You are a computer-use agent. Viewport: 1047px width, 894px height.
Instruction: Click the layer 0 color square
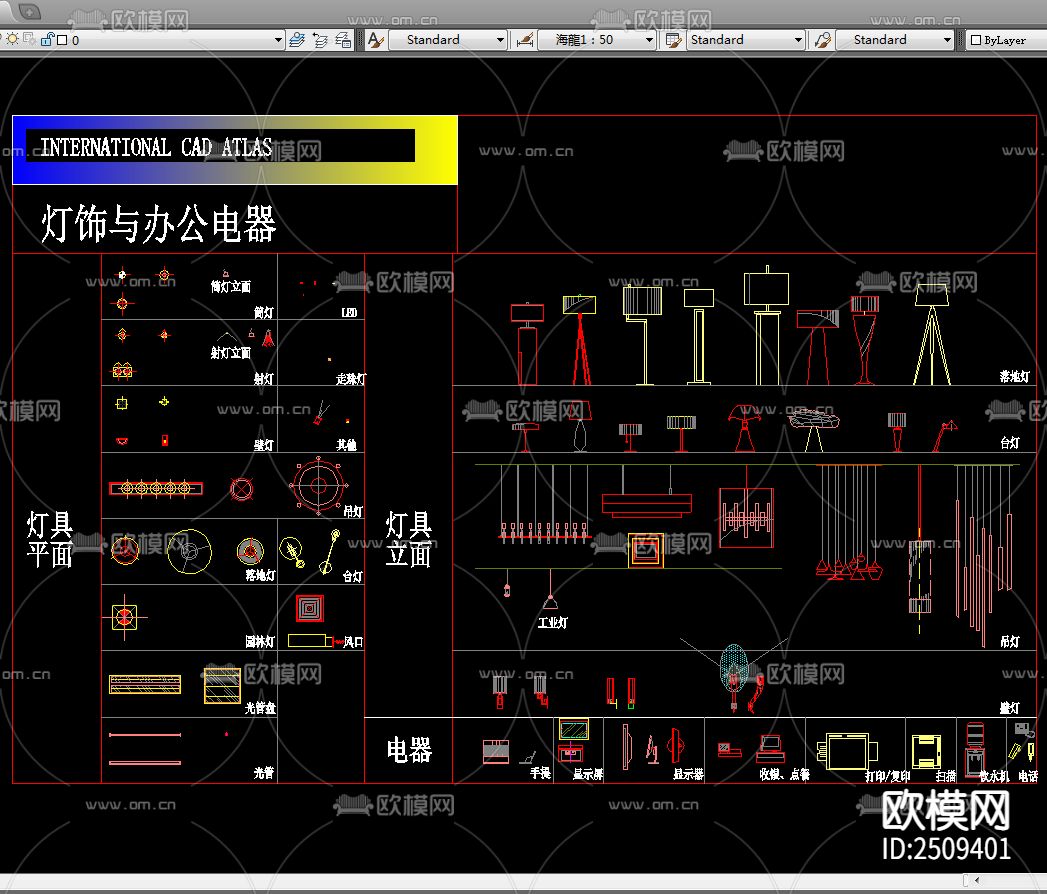pyautogui.click(x=62, y=40)
